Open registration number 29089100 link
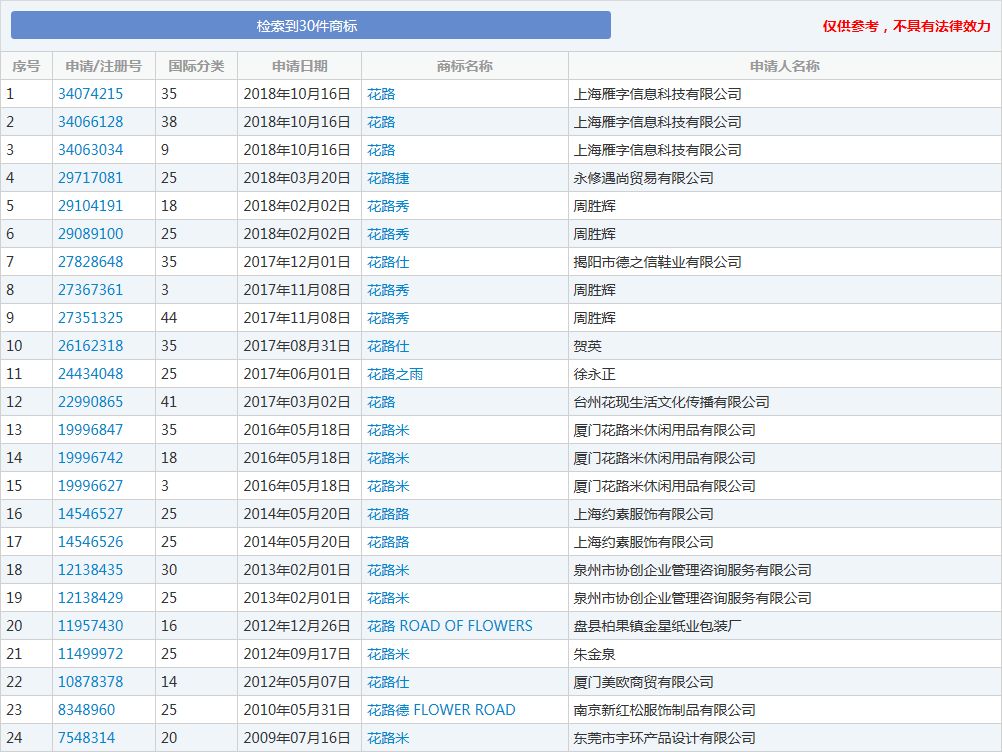 (90, 234)
